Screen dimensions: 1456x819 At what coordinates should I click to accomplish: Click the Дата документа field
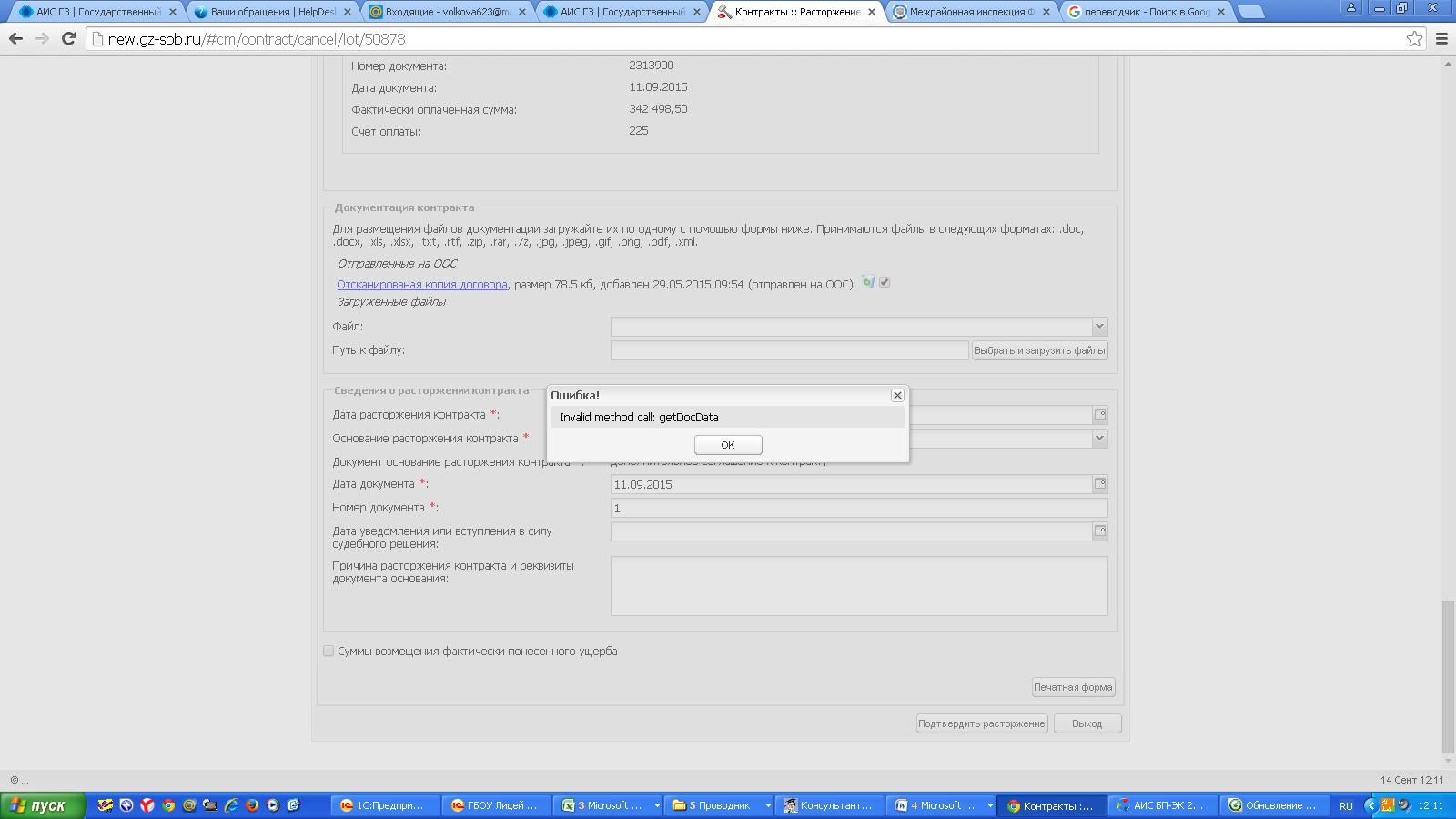851,484
